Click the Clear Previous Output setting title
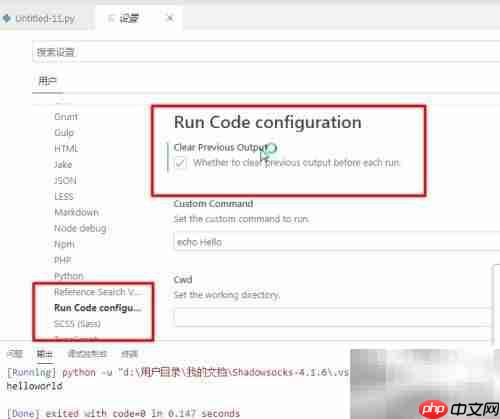The height and width of the screenshot is (419, 500). [x=221, y=147]
